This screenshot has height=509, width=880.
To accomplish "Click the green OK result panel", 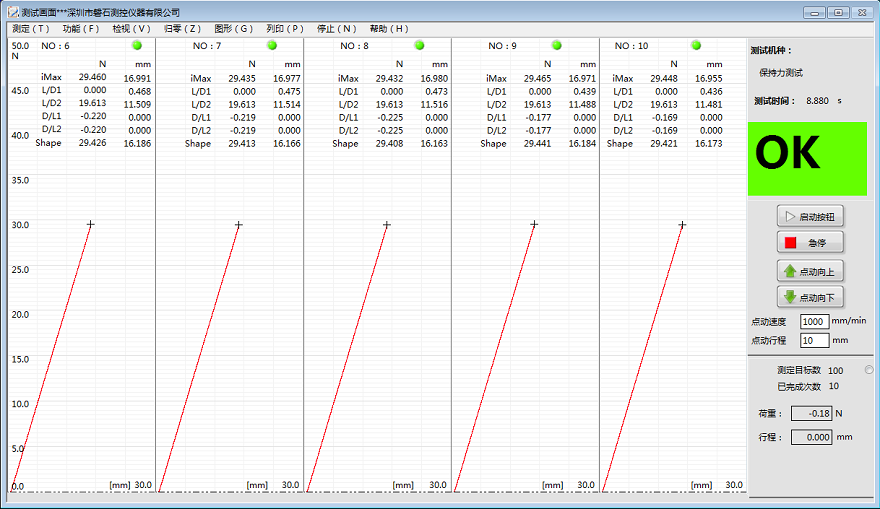I will point(807,158).
